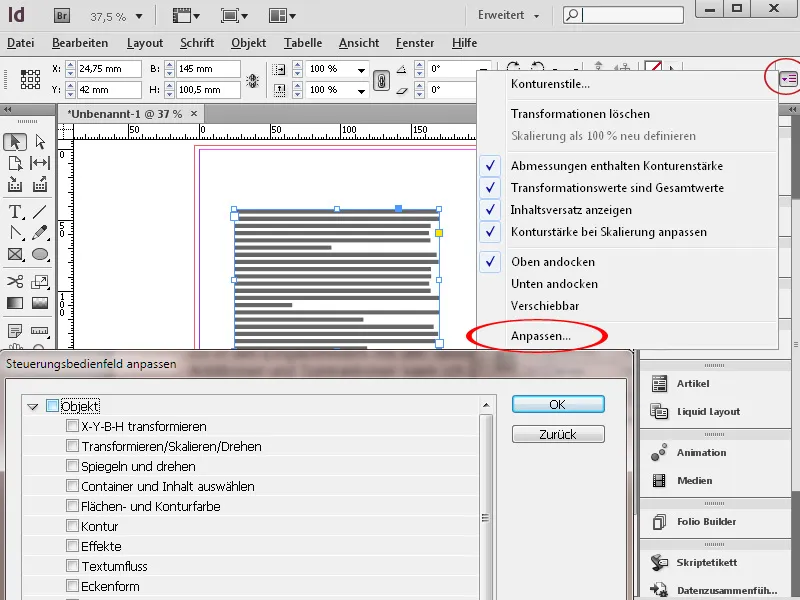Click OK in Steuerungsbedienfeld anpassen dialog
The height and width of the screenshot is (600, 800).
tap(558, 404)
